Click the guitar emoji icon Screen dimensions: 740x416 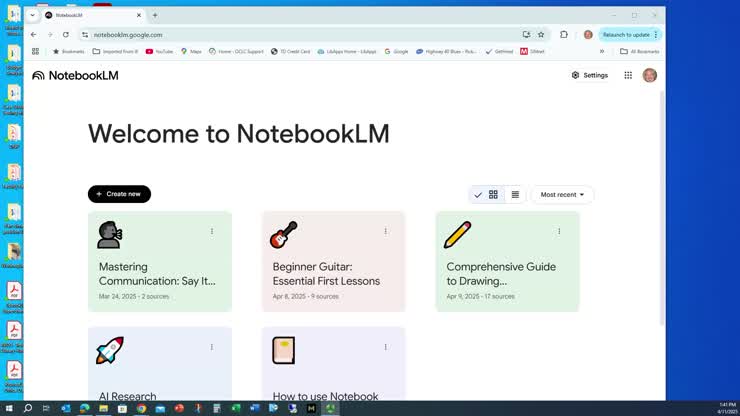[284, 235]
